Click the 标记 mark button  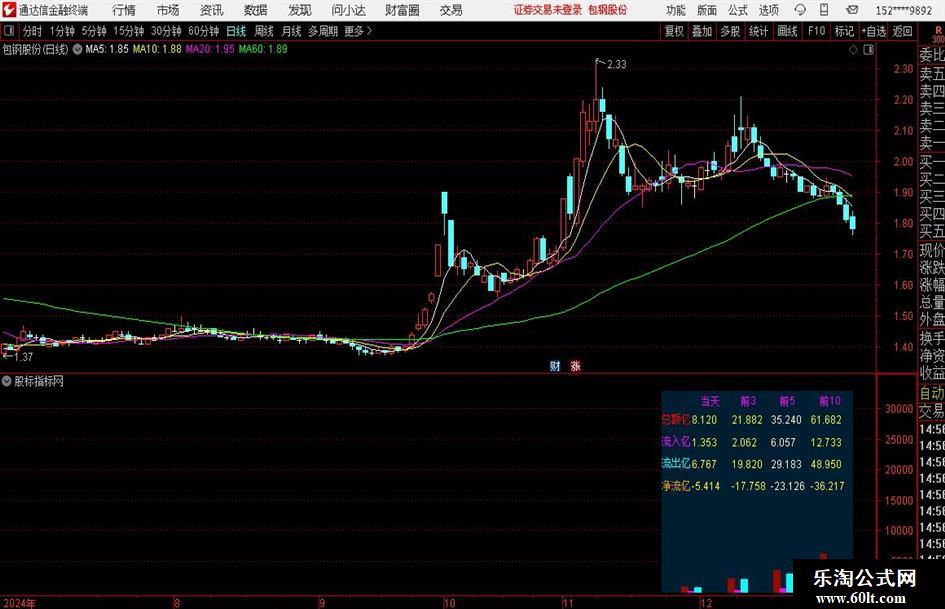[844, 31]
